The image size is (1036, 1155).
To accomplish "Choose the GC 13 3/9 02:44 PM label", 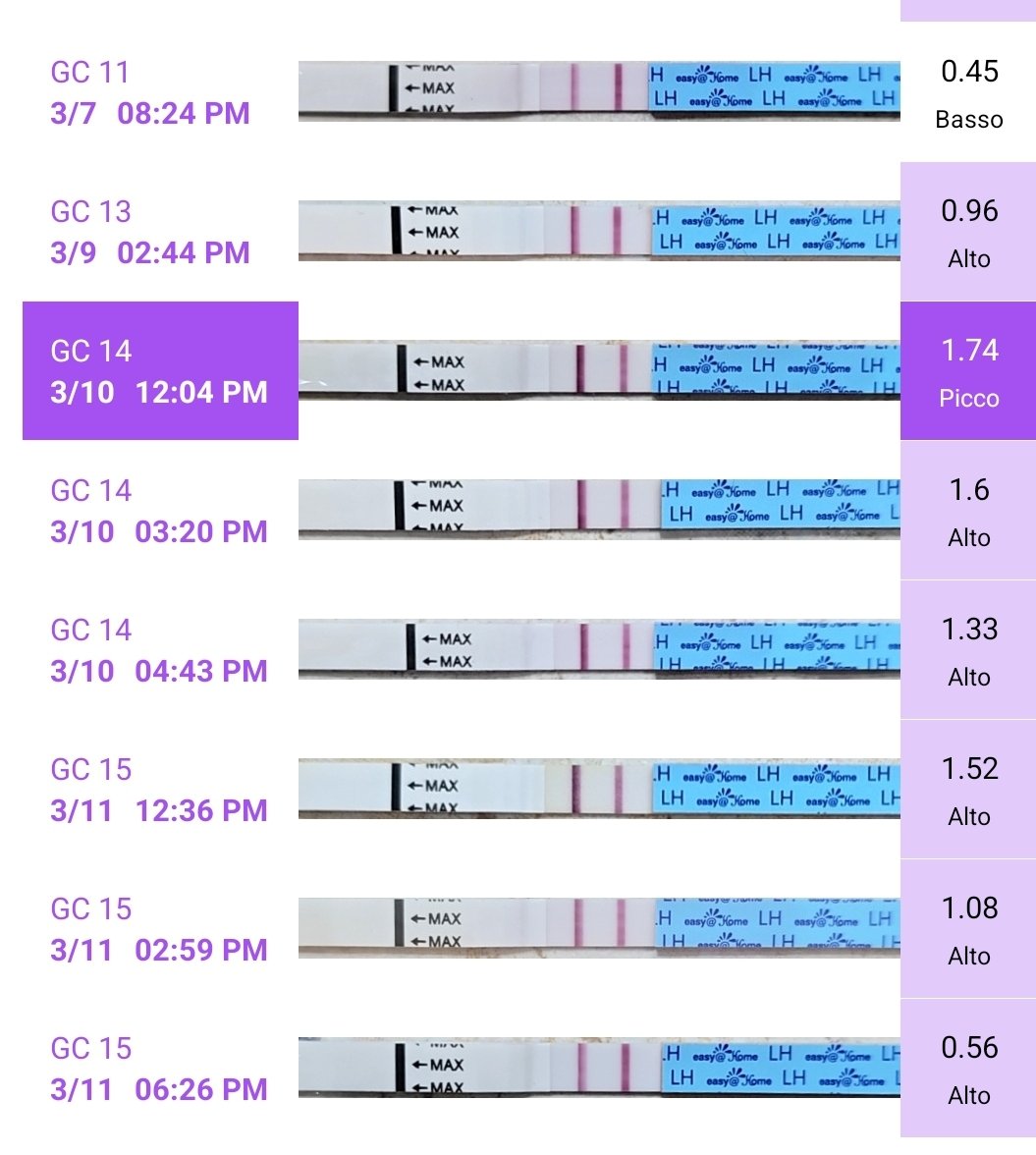I will click(x=150, y=233).
